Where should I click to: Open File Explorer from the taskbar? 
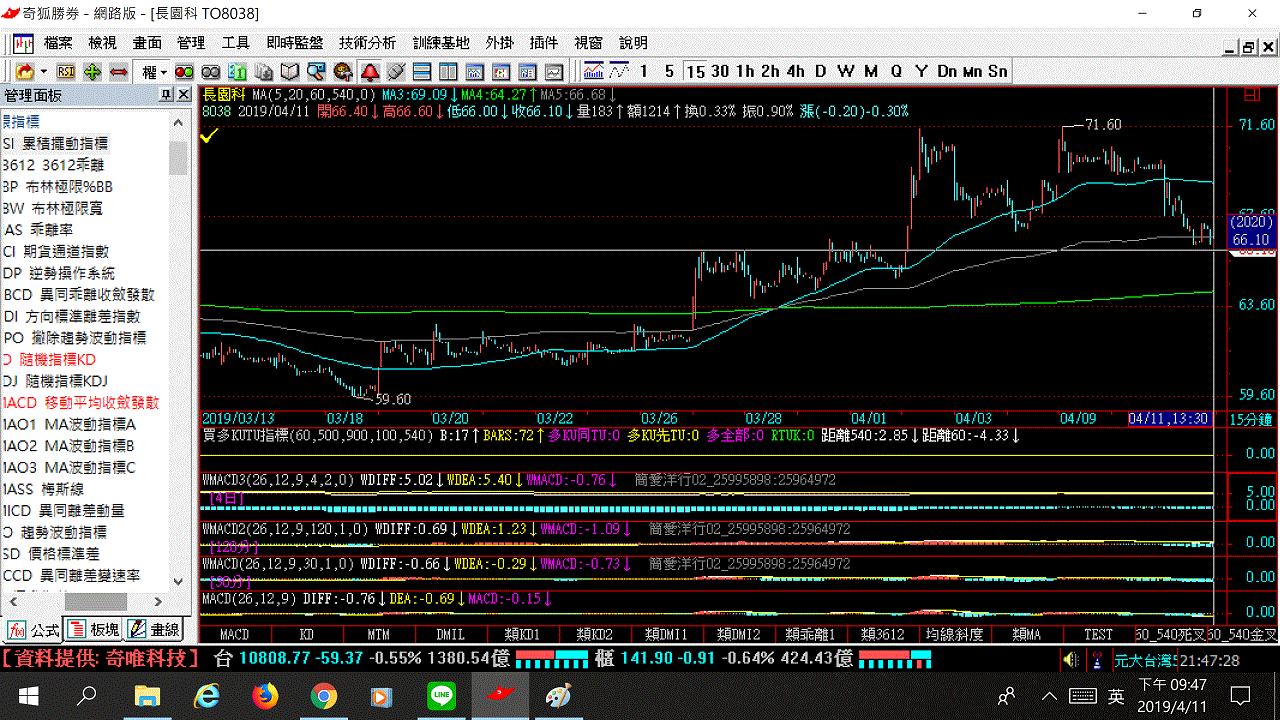tap(147, 696)
